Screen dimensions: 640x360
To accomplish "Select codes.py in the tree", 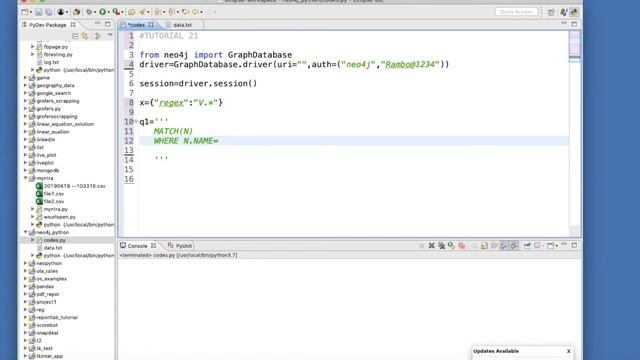I will point(54,240).
